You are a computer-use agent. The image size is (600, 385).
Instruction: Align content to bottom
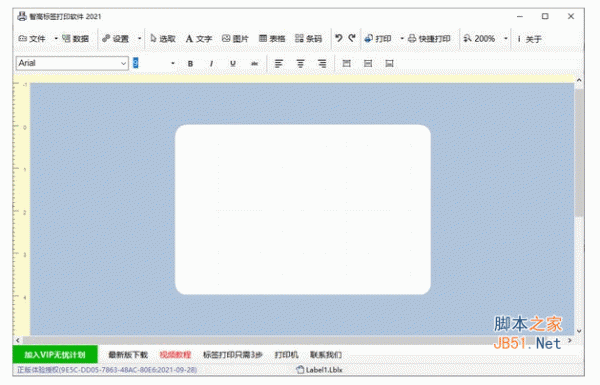tap(389, 64)
